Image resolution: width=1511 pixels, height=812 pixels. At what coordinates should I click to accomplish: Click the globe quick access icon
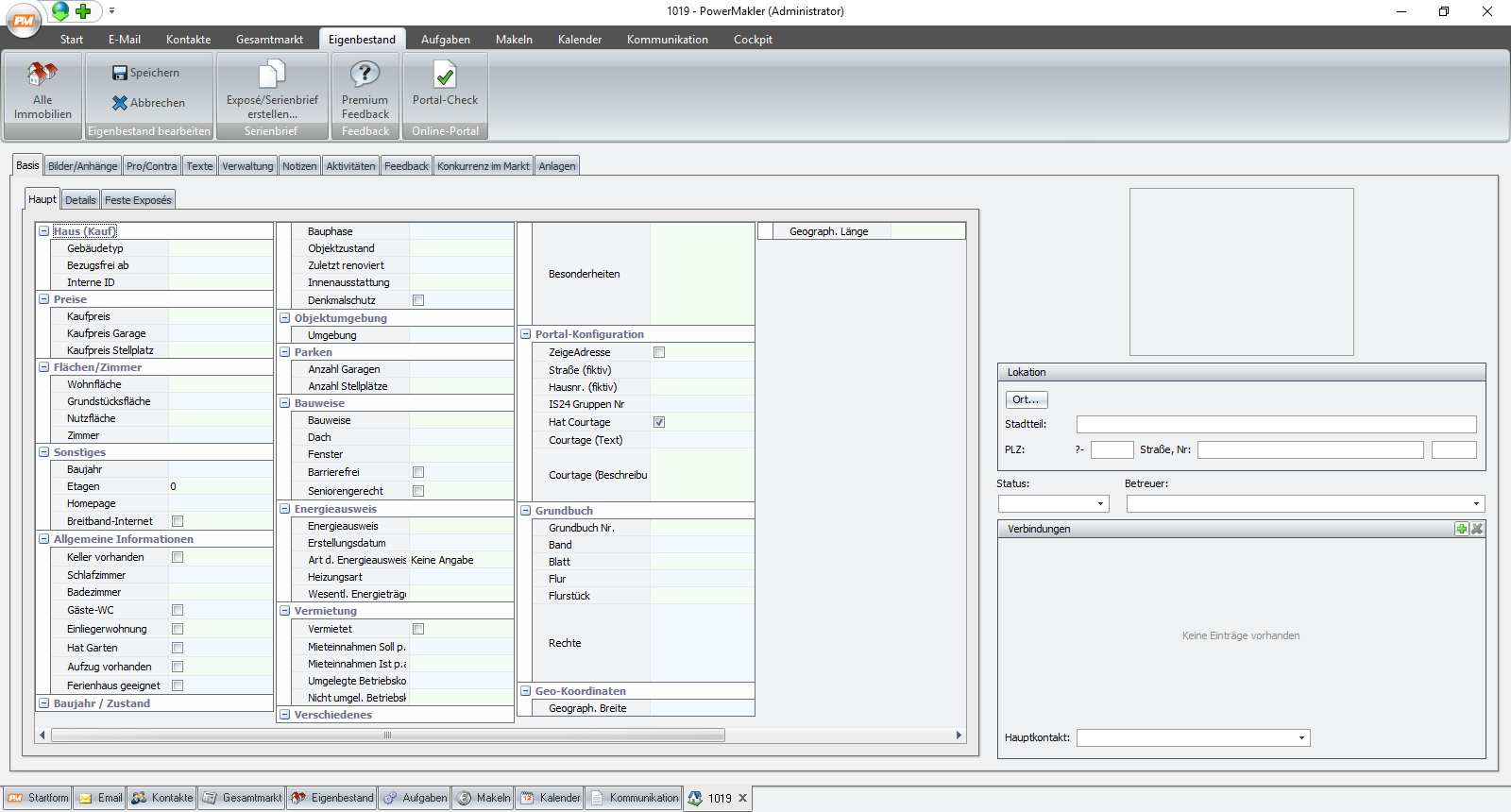point(60,11)
